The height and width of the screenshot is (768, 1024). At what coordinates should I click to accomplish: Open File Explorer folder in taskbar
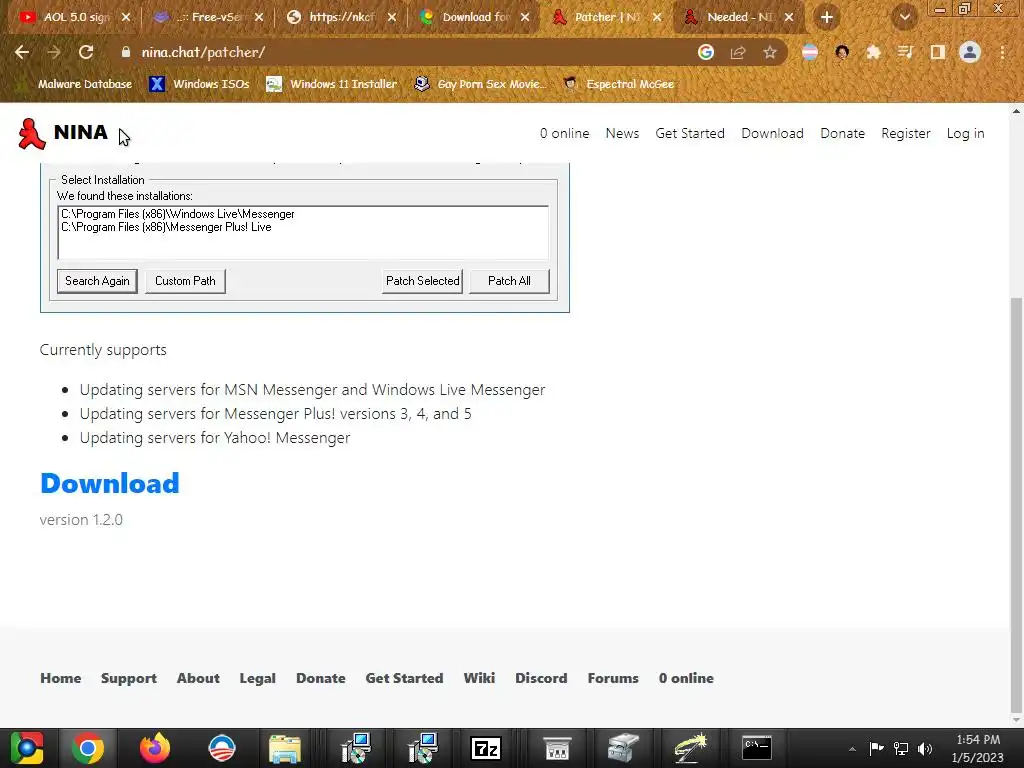285,748
